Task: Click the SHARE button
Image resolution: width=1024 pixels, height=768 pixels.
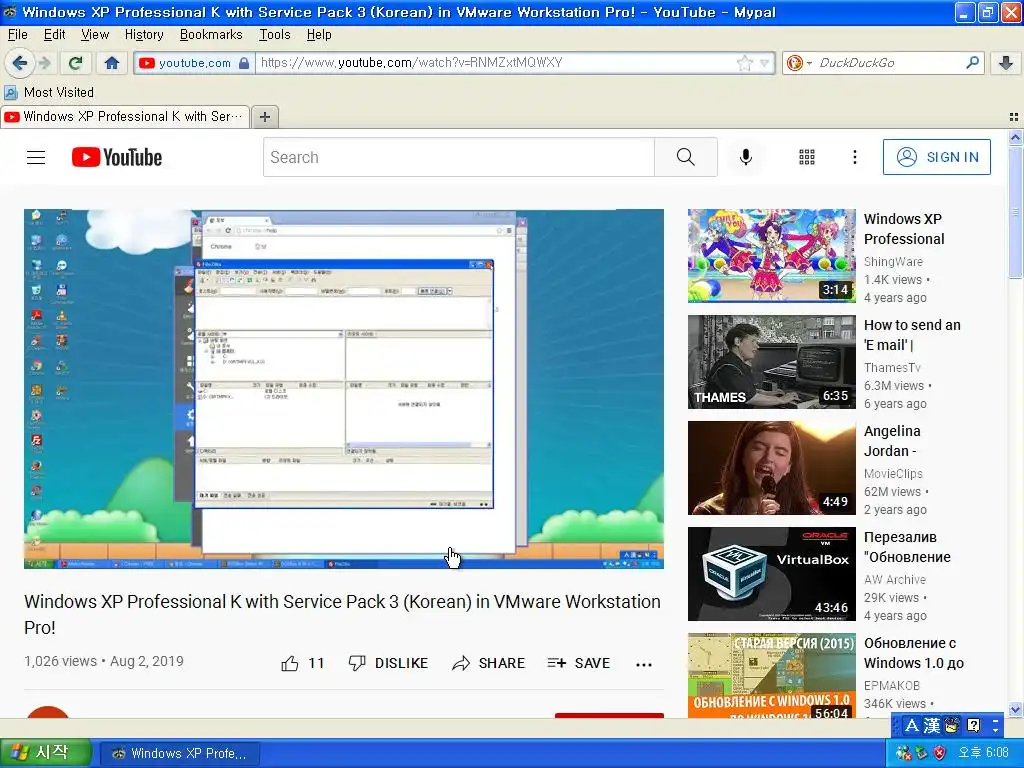Action: (x=488, y=664)
